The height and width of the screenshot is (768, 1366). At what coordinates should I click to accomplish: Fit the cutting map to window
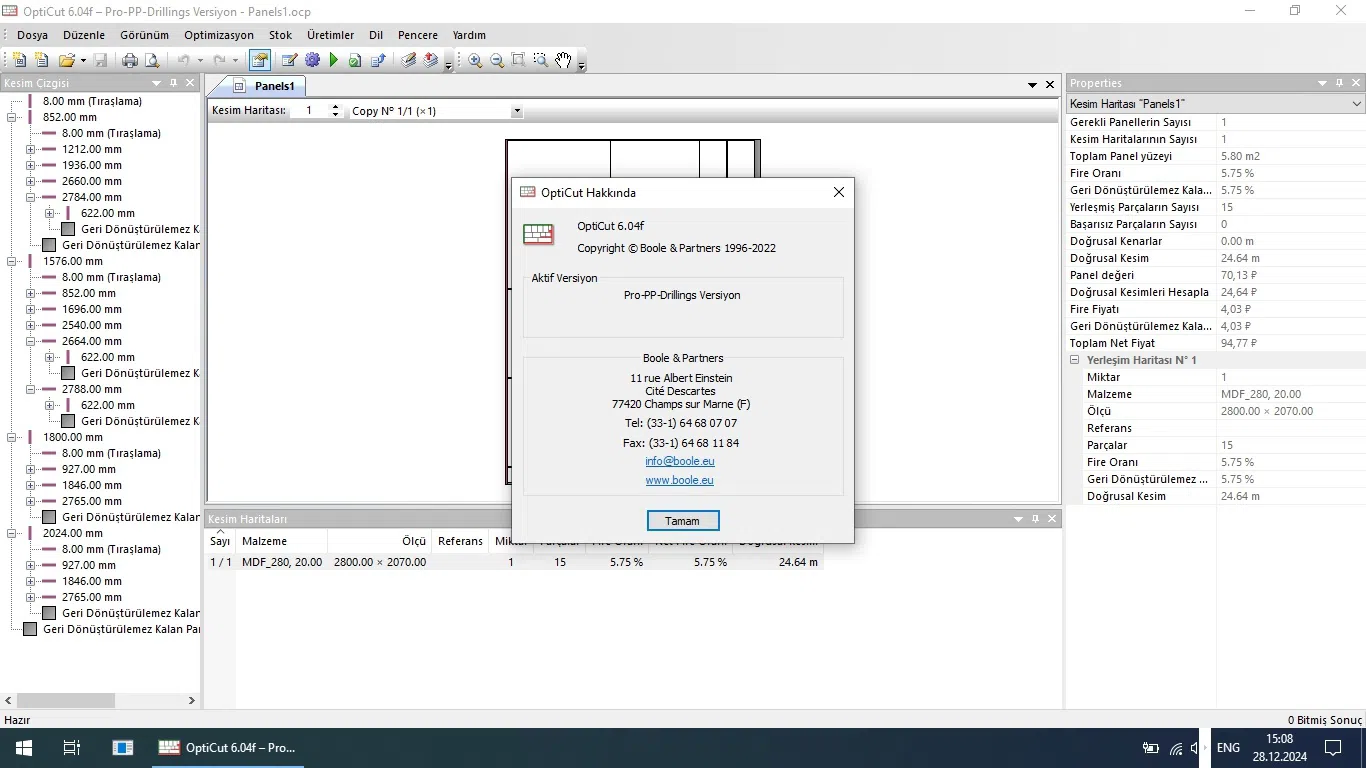tap(519, 60)
